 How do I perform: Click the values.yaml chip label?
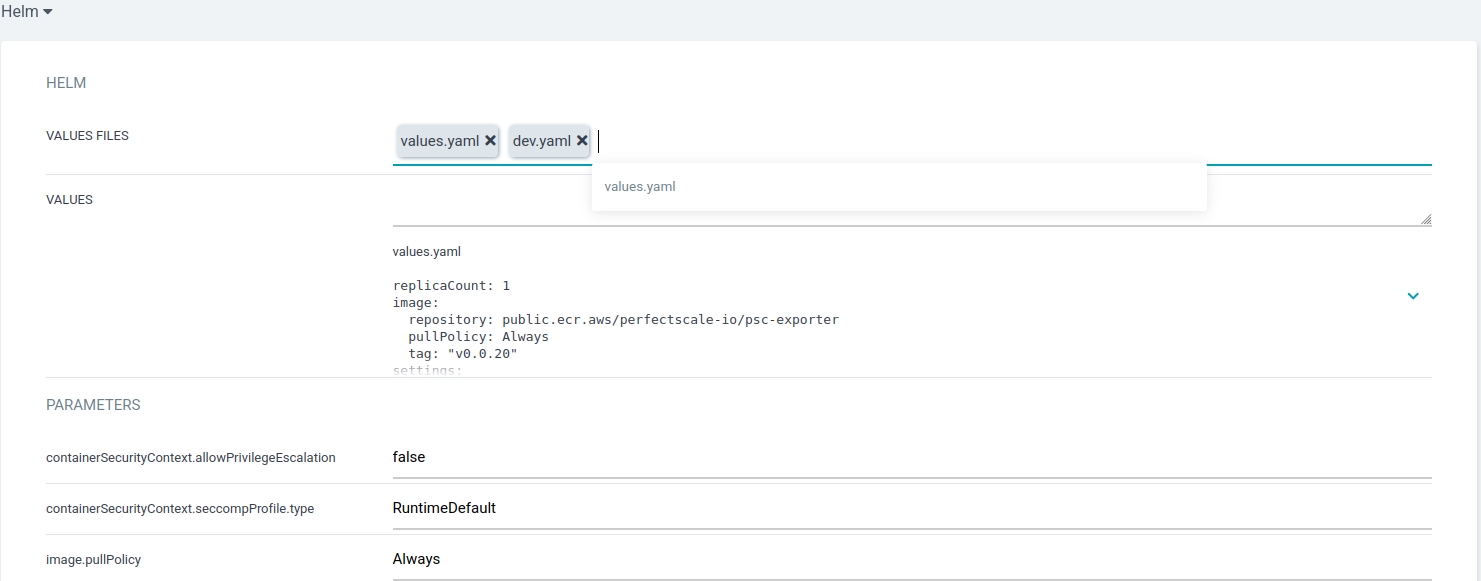coord(440,141)
